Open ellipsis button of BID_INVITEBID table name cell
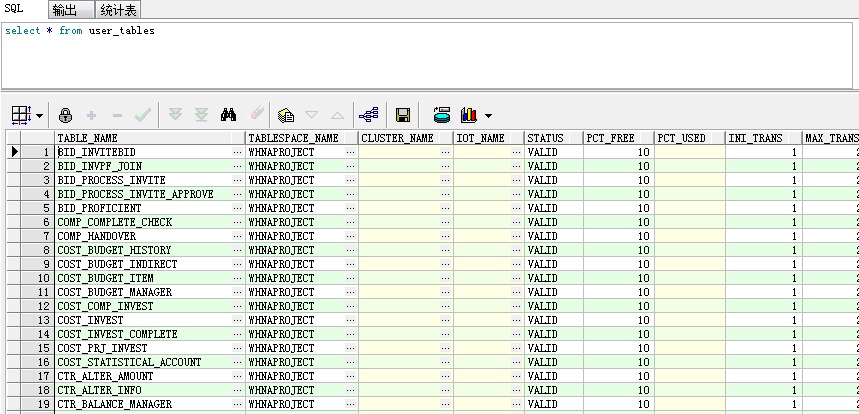Screen dimensions: 859x414 (x=238, y=152)
